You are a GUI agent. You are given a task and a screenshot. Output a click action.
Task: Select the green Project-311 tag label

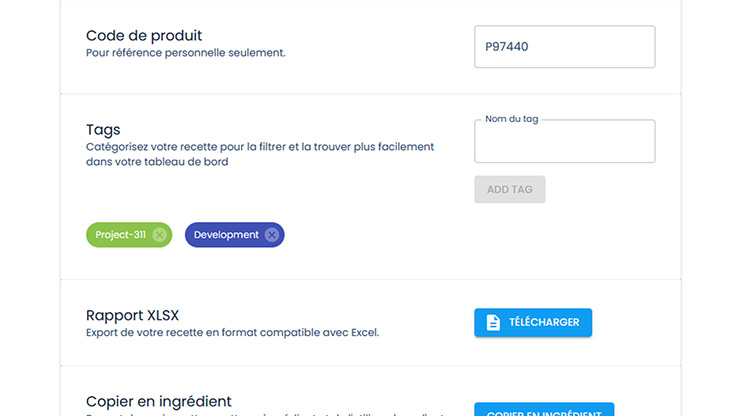point(120,235)
